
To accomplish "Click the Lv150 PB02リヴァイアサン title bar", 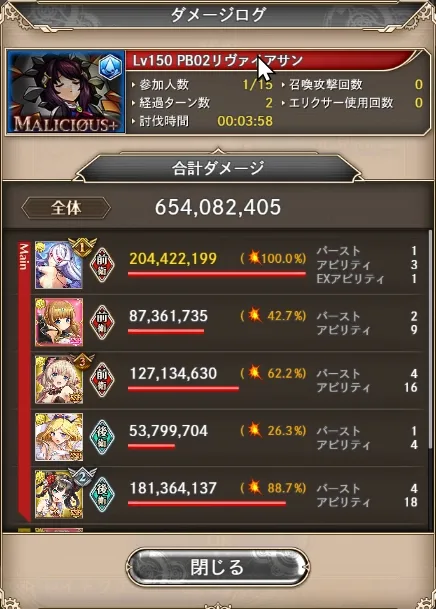I will click(x=274, y=61).
